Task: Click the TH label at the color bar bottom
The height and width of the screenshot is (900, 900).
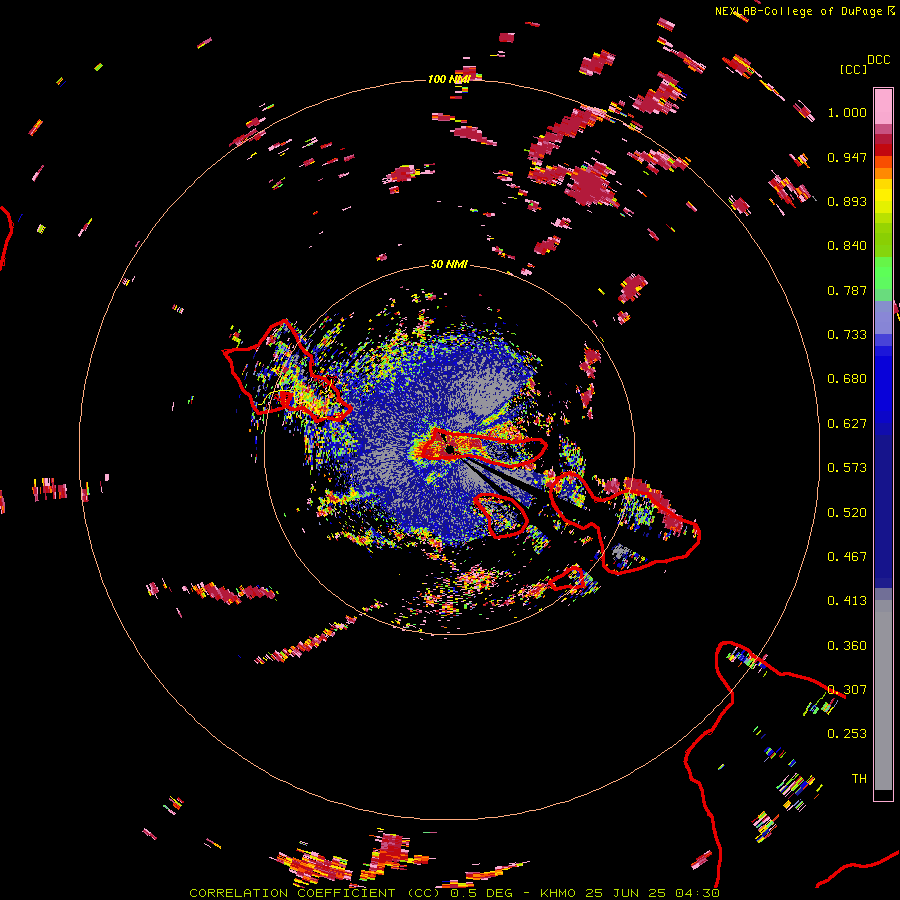Action: (859, 779)
